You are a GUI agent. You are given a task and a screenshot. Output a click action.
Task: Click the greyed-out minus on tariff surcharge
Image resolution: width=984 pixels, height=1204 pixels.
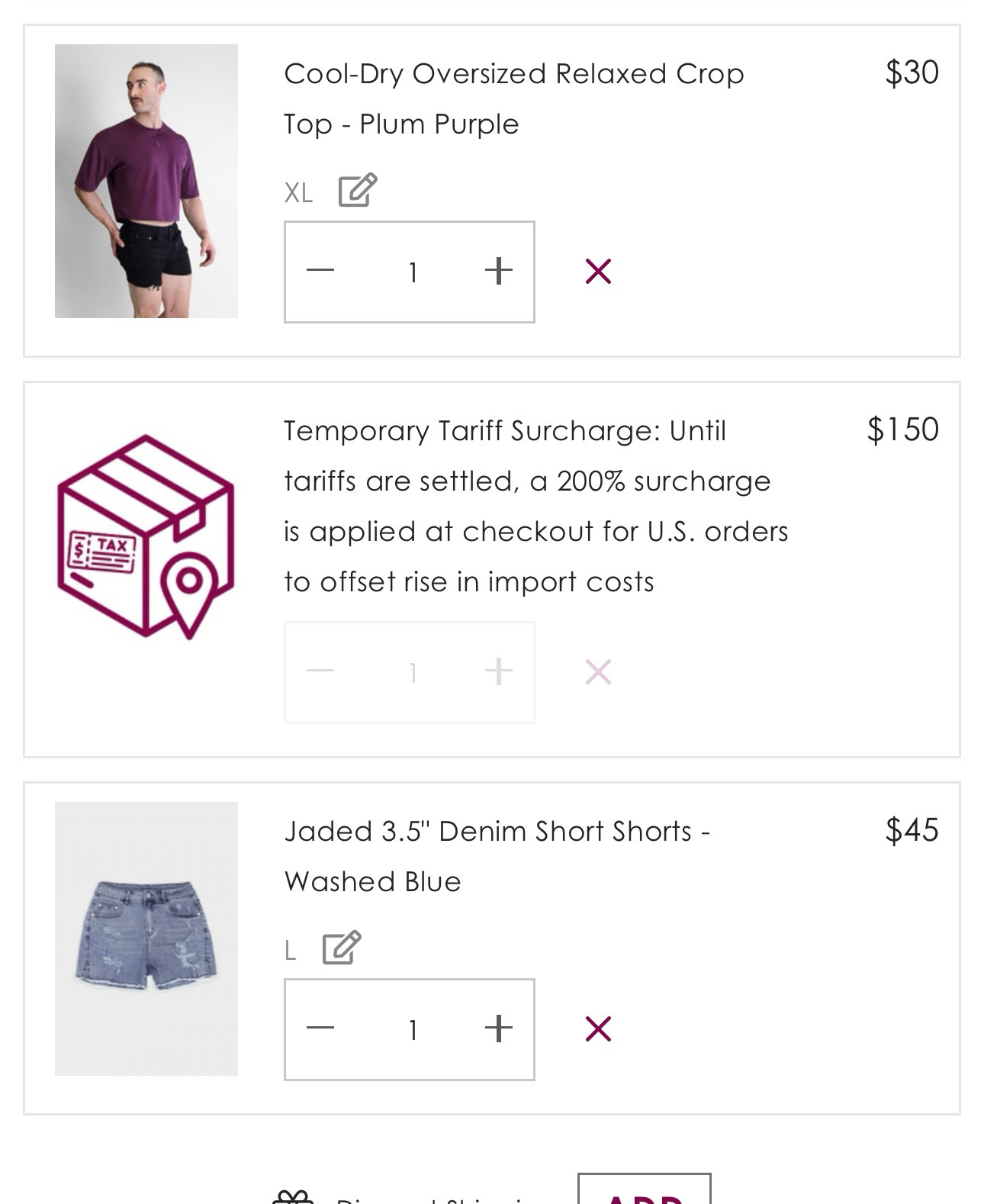point(320,672)
